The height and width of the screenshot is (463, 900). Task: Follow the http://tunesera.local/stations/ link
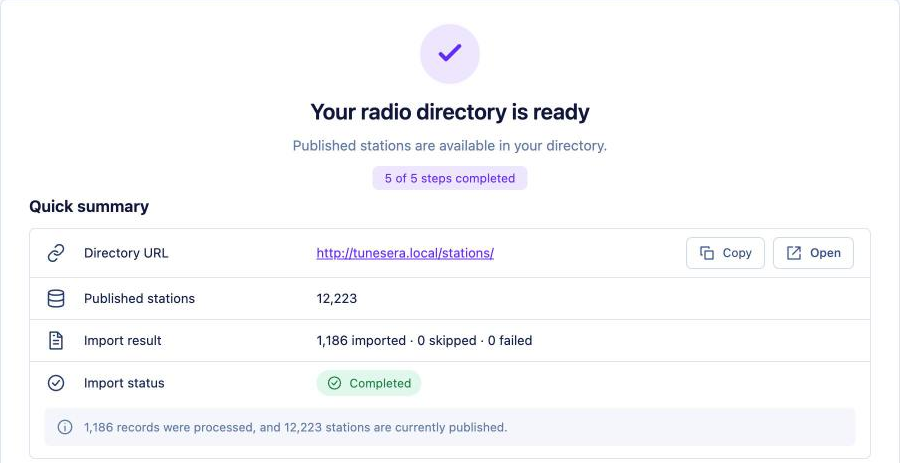[405, 253]
